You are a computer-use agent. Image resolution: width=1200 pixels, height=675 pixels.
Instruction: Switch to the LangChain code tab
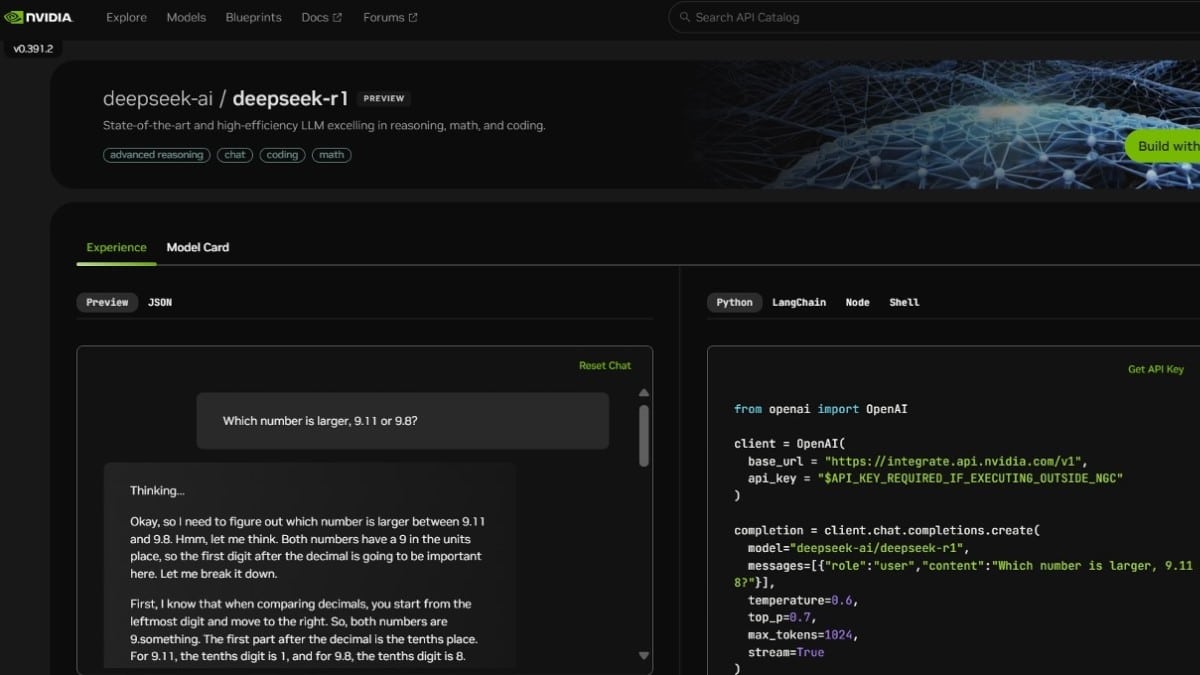799,302
